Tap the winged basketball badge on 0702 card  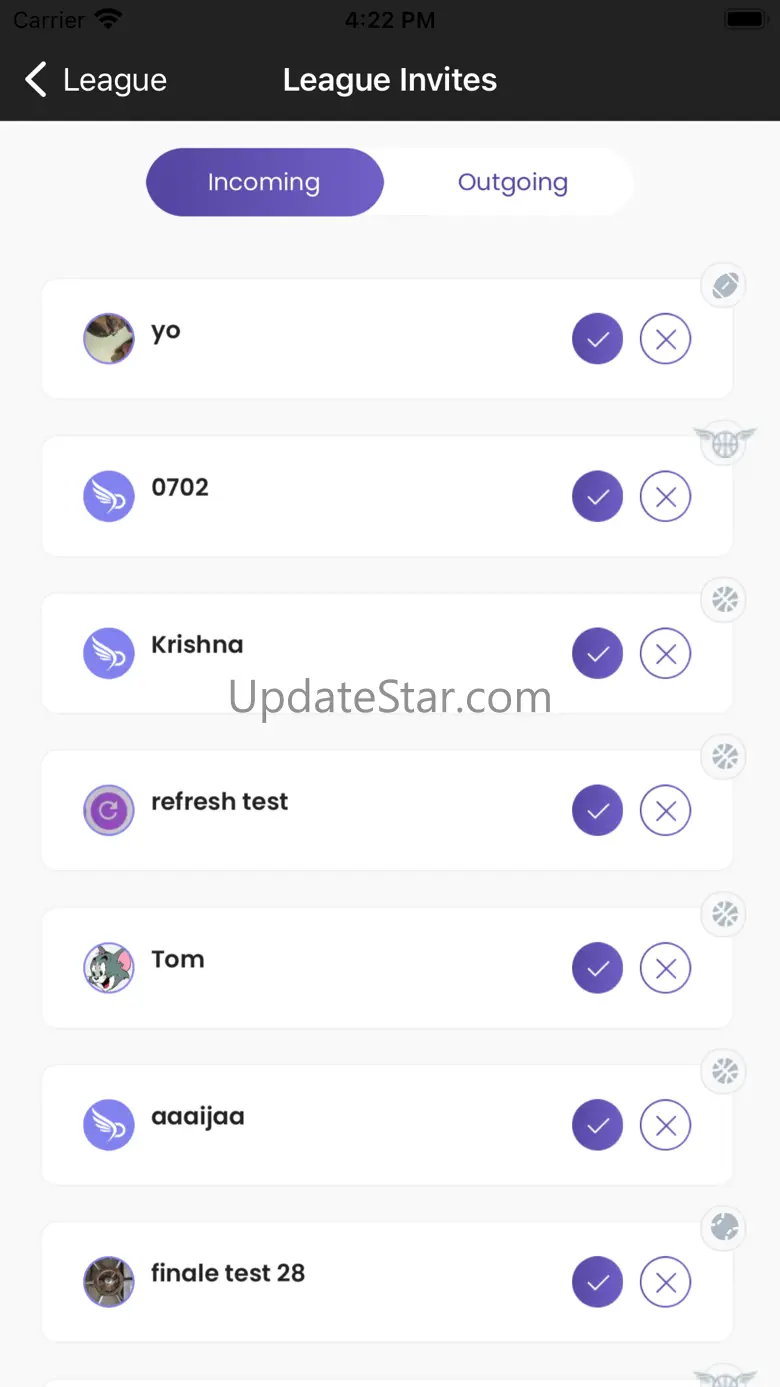pyautogui.click(x=724, y=443)
